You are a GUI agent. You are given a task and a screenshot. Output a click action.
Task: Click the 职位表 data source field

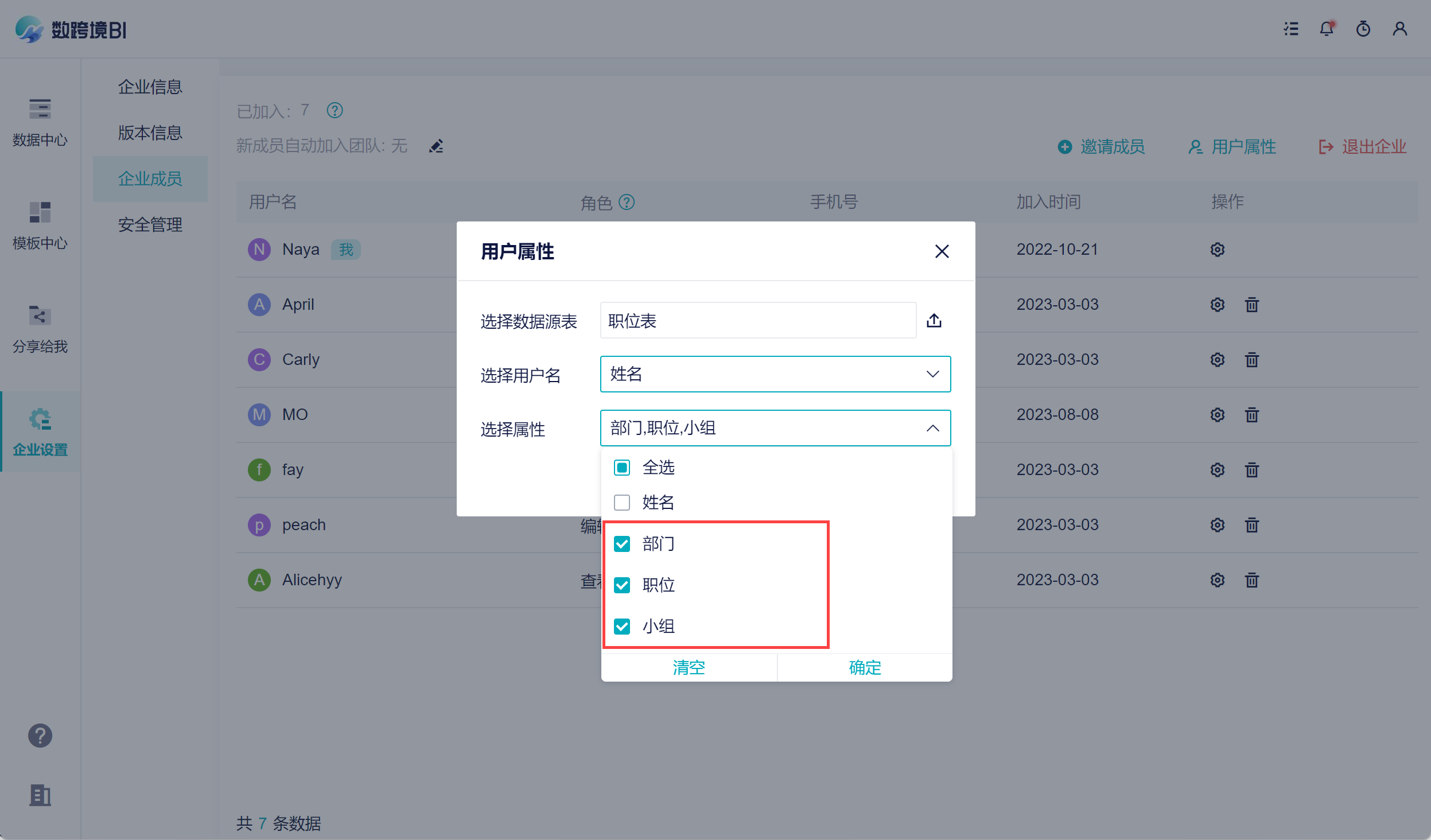click(757, 320)
